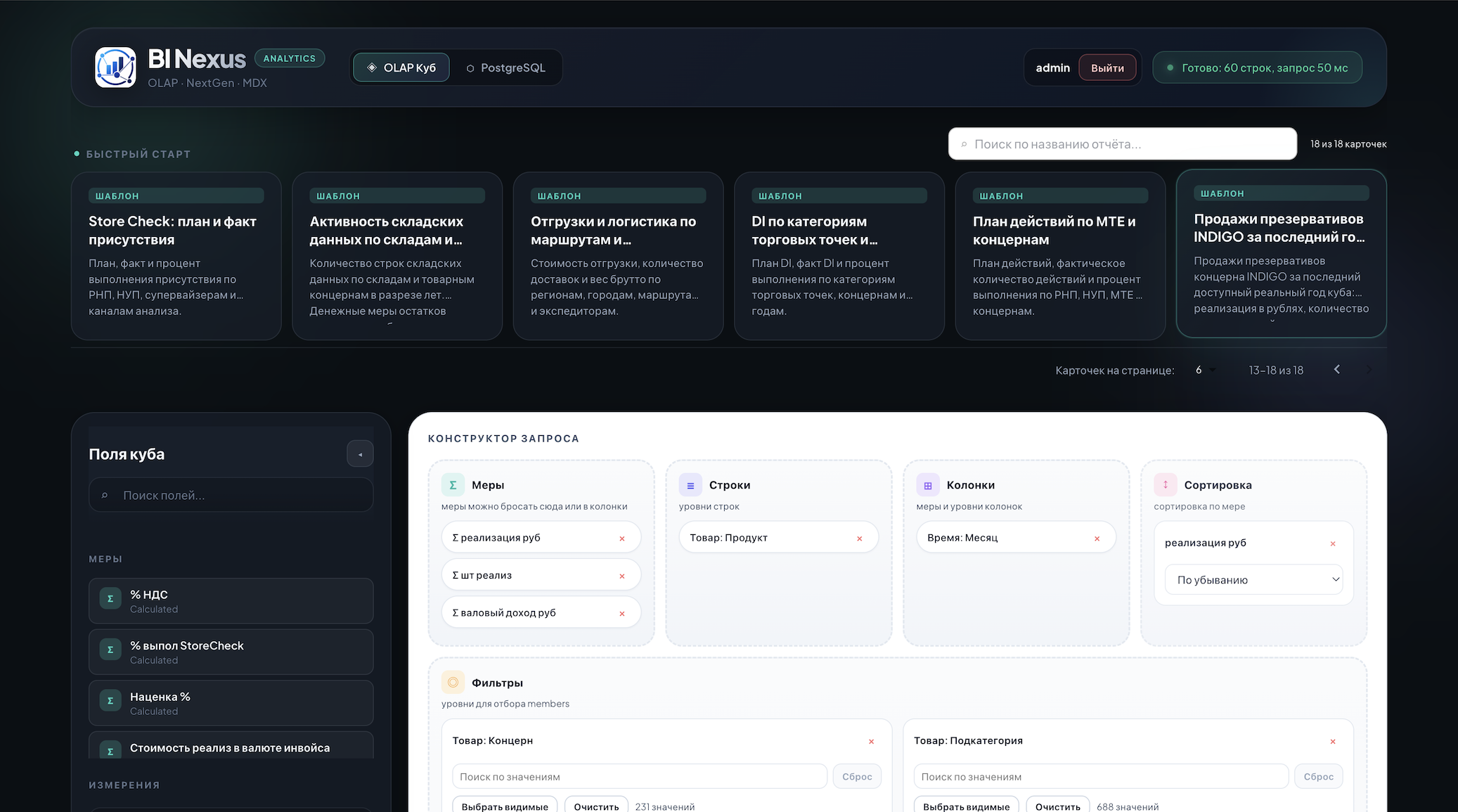
Task: Switch to PostgreSQL source
Action: pyautogui.click(x=505, y=67)
